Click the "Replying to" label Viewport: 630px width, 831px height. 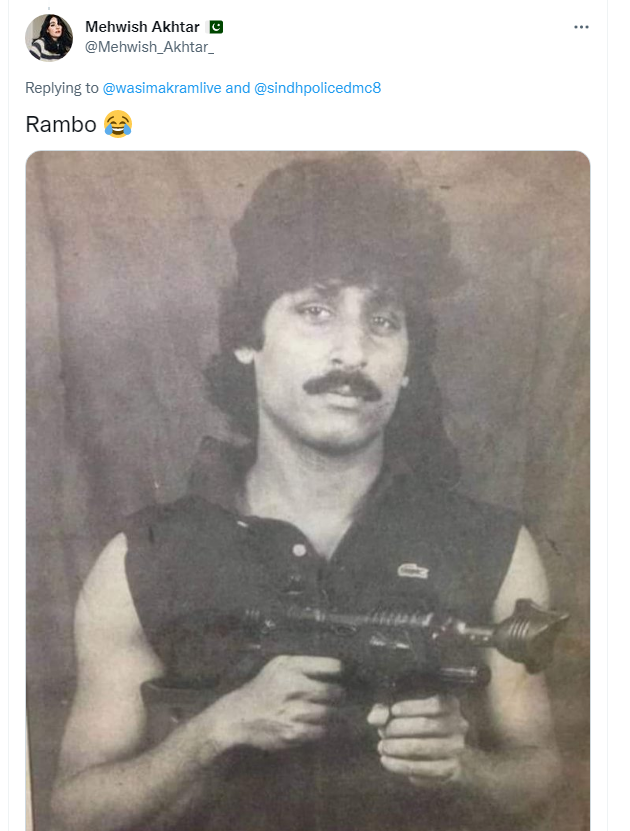[62, 88]
